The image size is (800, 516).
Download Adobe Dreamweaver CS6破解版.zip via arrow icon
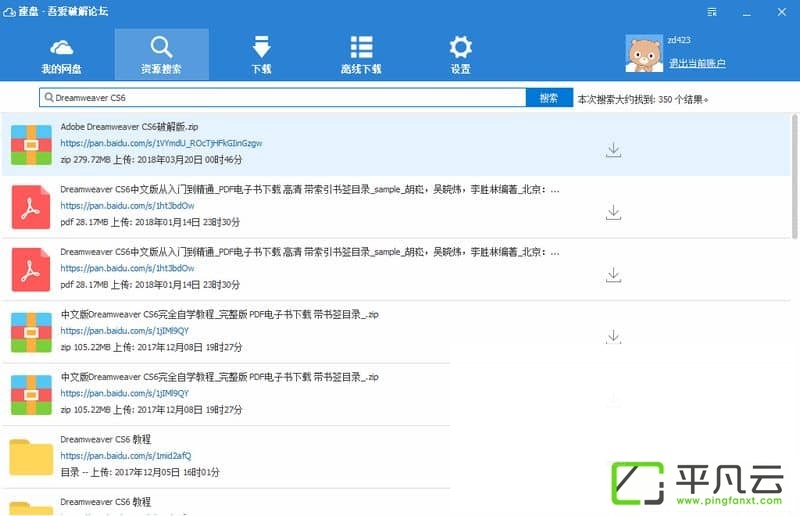[x=613, y=150]
